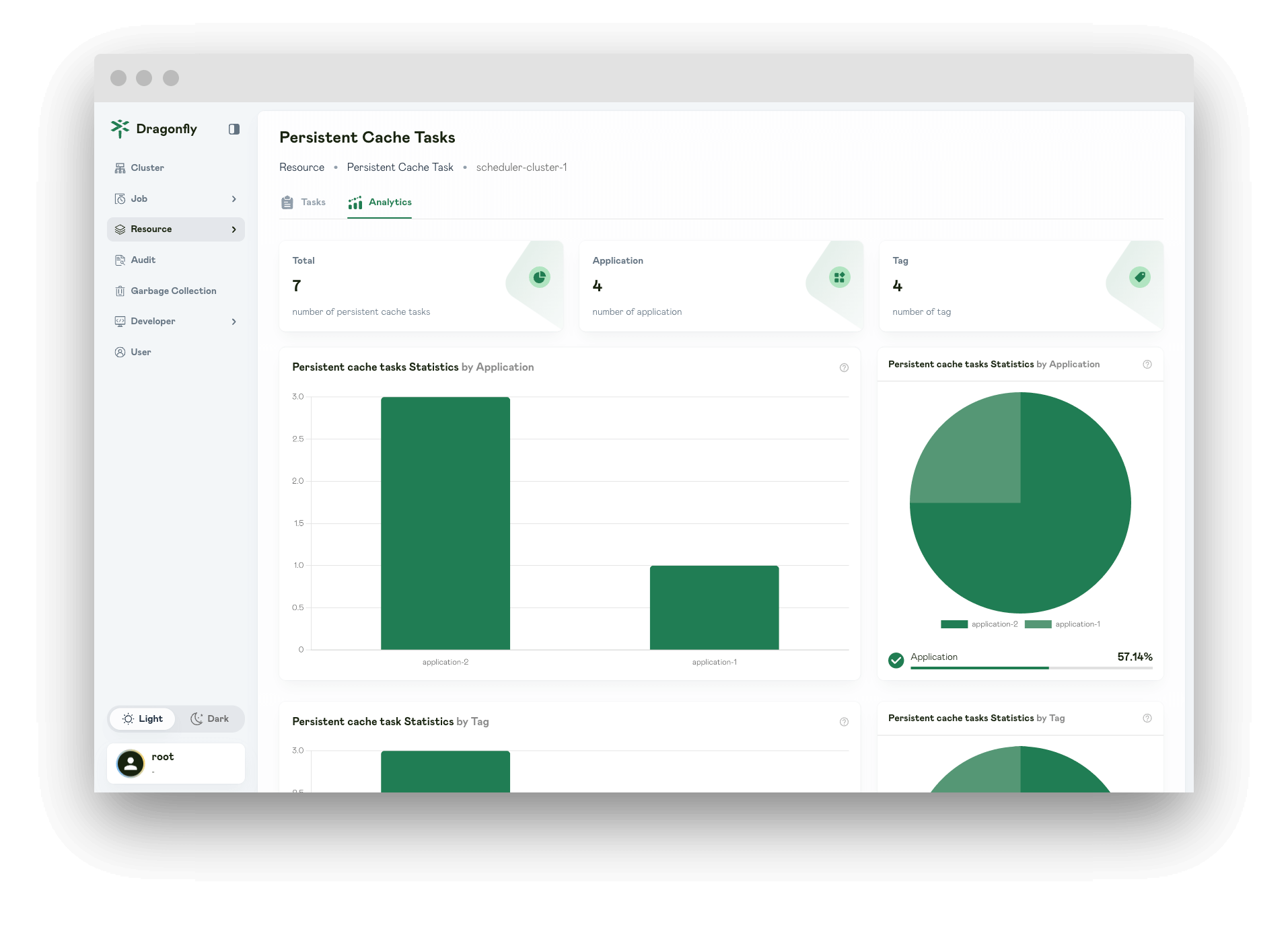This screenshot has width=1288, height=927.
Task: Toggle the Application checkmark in the pie chart panel
Action: coord(896,661)
